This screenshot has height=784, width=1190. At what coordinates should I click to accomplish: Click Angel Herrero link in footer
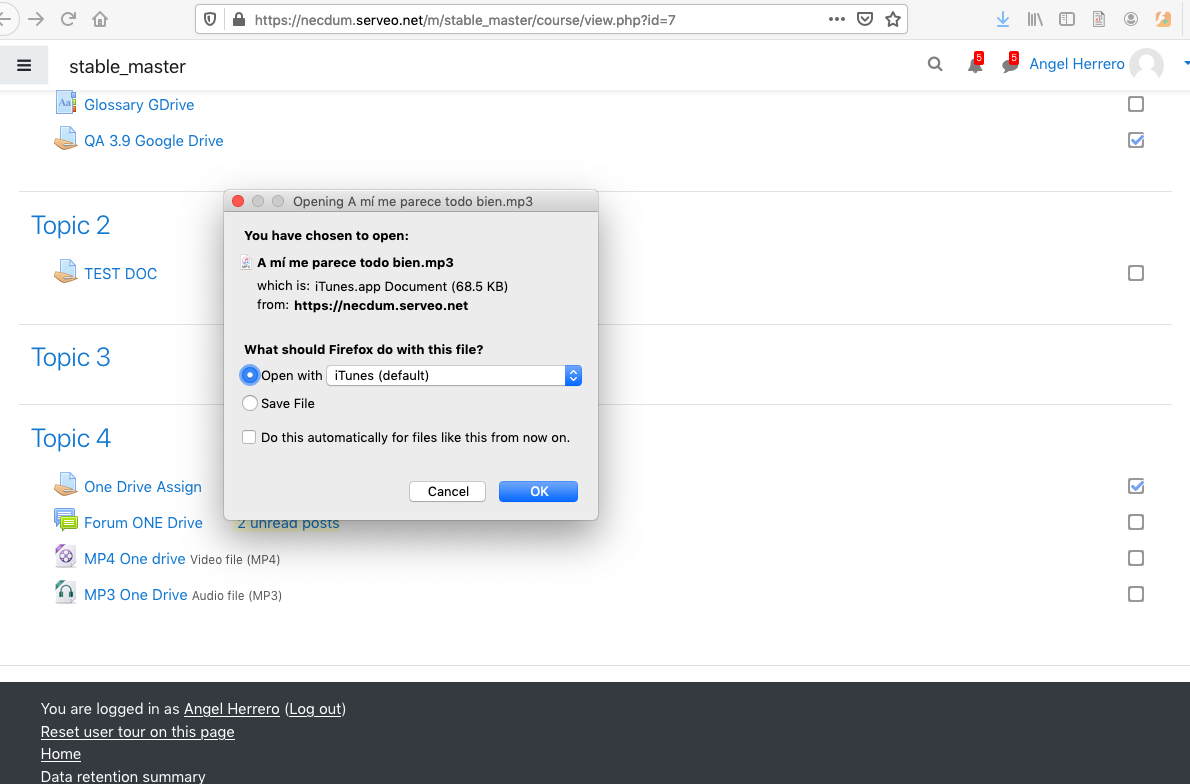click(231, 709)
